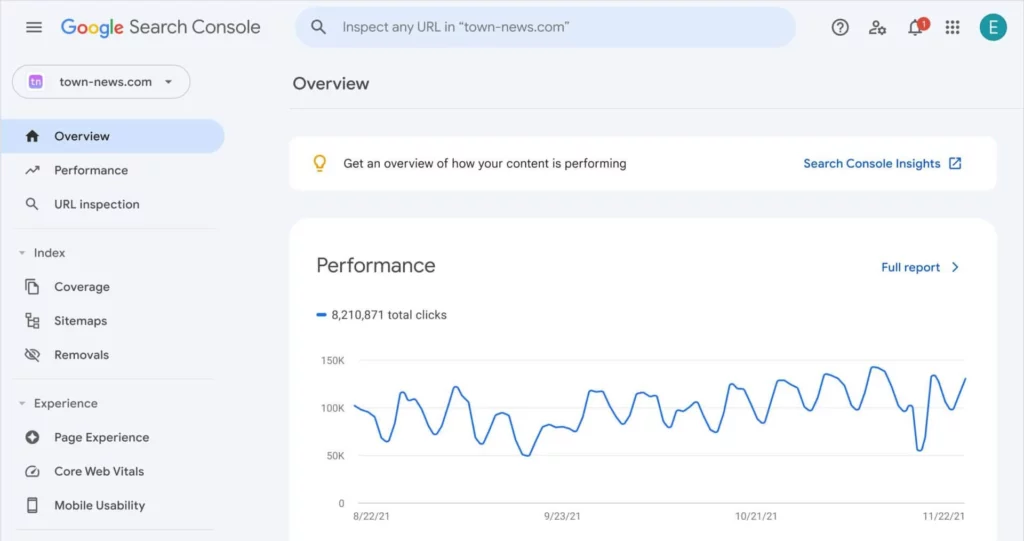This screenshot has width=1024, height=541.
Task: Click the search magnifier icon in URL bar
Action: 318,27
